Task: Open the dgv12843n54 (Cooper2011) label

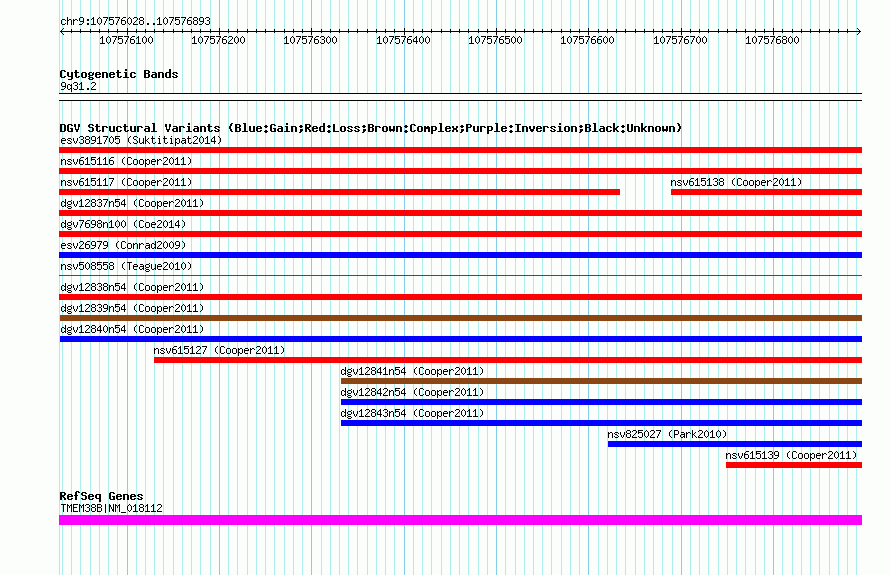Action: tap(412, 413)
